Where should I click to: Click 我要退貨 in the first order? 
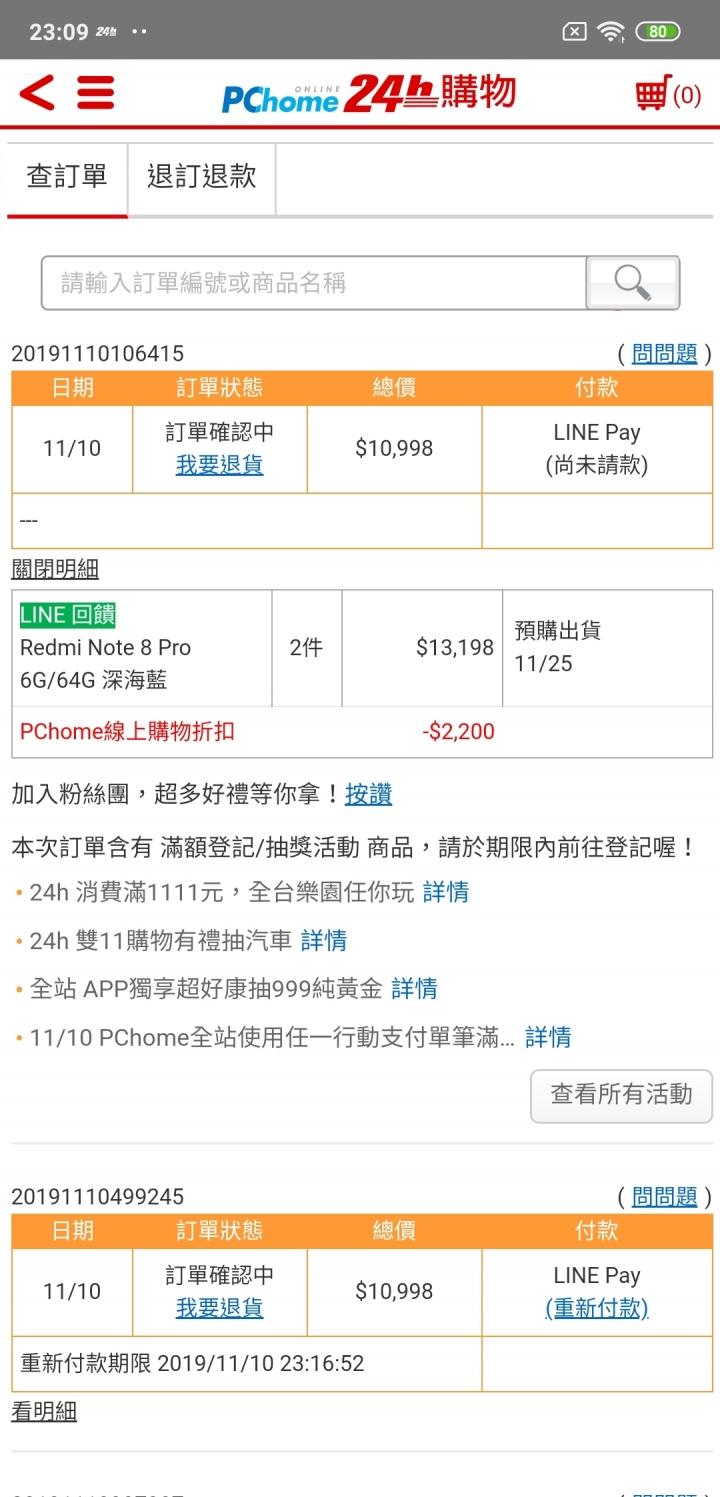[220, 465]
